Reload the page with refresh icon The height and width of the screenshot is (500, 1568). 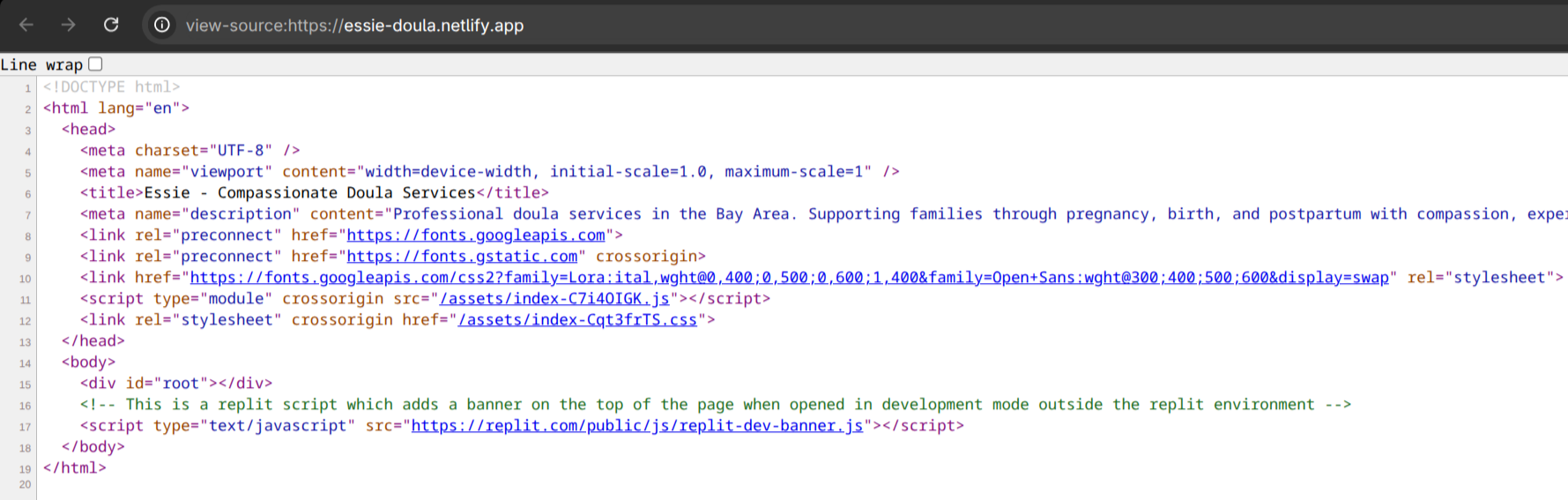tap(111, 25)
